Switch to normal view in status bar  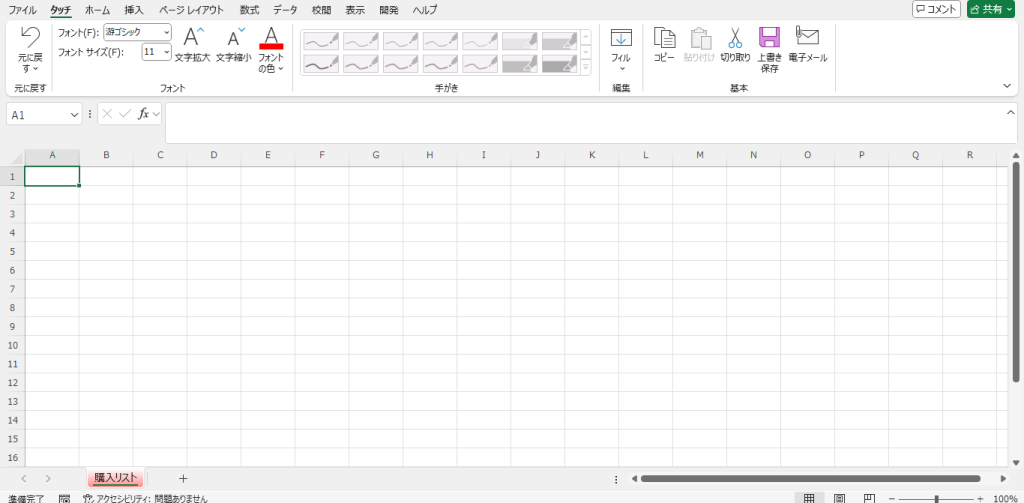pos(809,497)
